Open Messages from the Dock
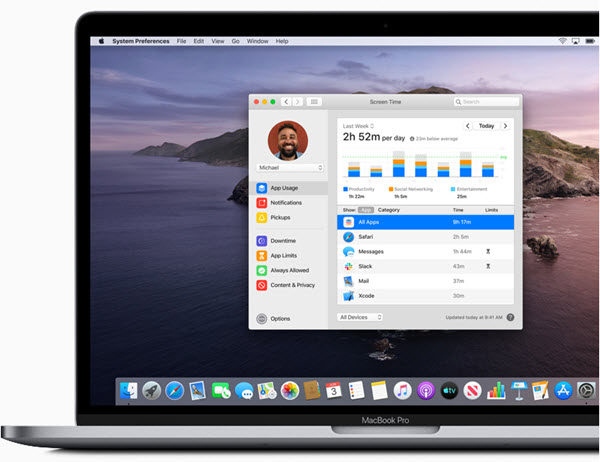The height and width of the screenshot is (462, 600). point(244,391)
